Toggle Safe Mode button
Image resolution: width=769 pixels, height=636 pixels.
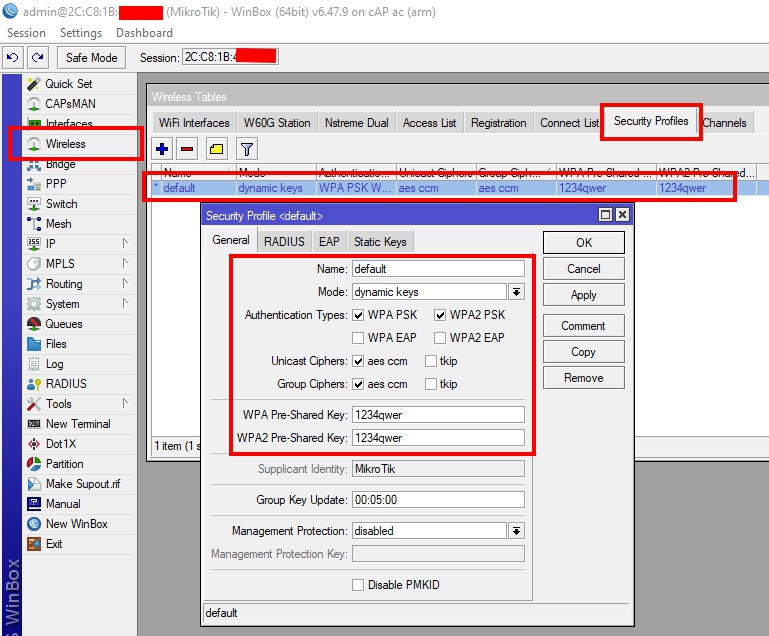click(x=92, y=58)
